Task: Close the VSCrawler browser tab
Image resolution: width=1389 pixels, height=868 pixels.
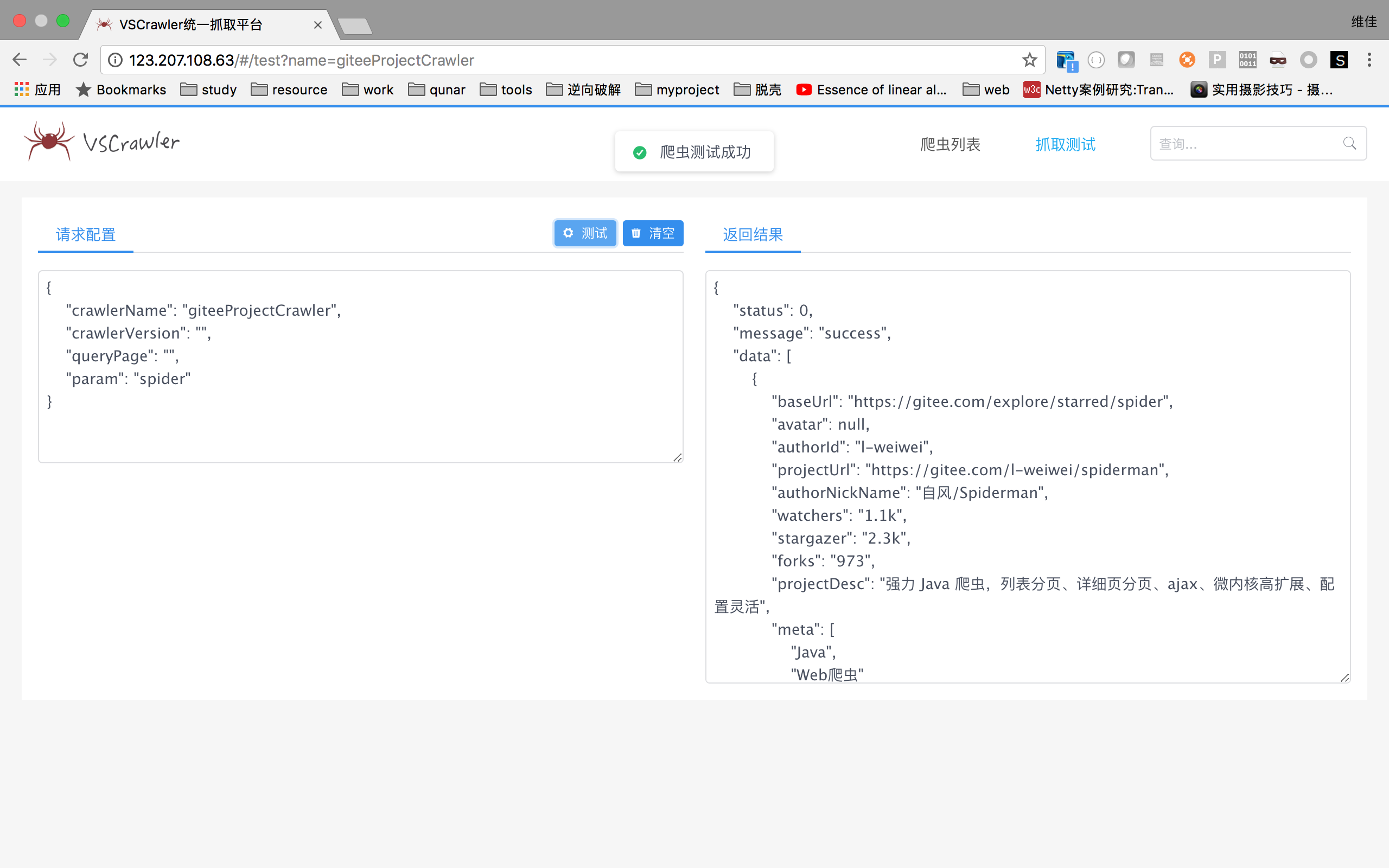Action: click(317, 25)
